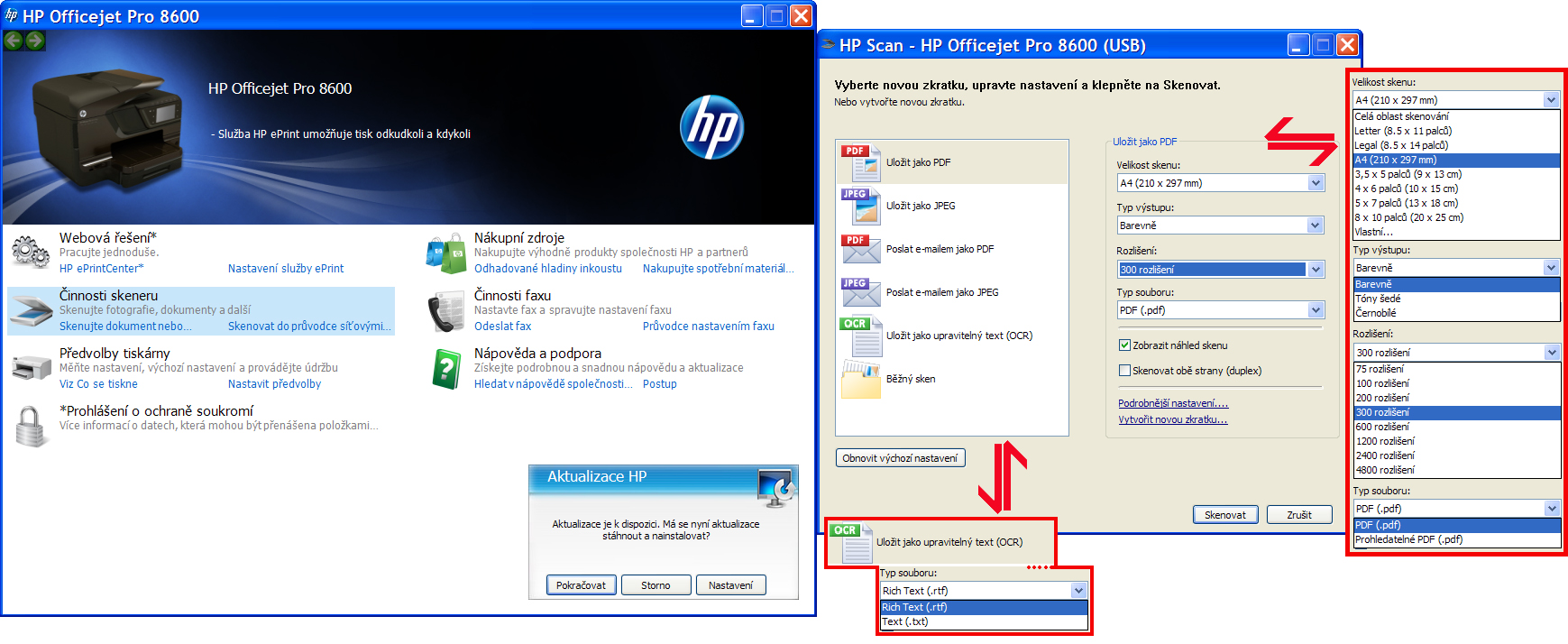Open Skenovat do průvodce síťovými… link
Screen dimensions: 1568x644
pos(310,327)
